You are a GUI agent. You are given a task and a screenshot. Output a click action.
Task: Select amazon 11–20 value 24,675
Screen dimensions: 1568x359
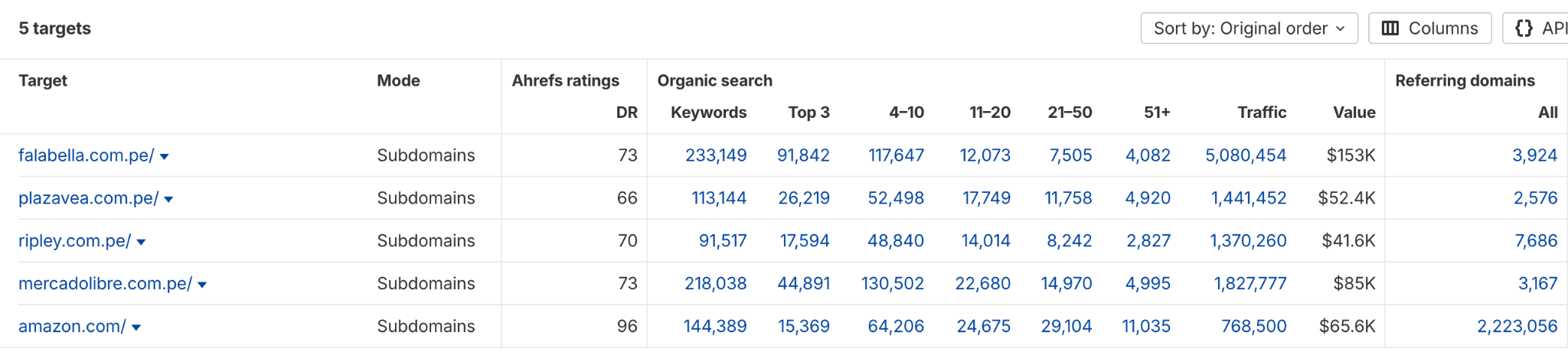[x=984, y=327]
